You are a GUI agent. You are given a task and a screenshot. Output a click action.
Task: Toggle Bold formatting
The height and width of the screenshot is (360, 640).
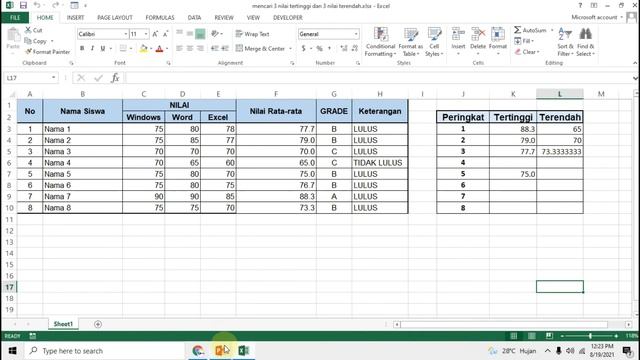click(82, 49)
